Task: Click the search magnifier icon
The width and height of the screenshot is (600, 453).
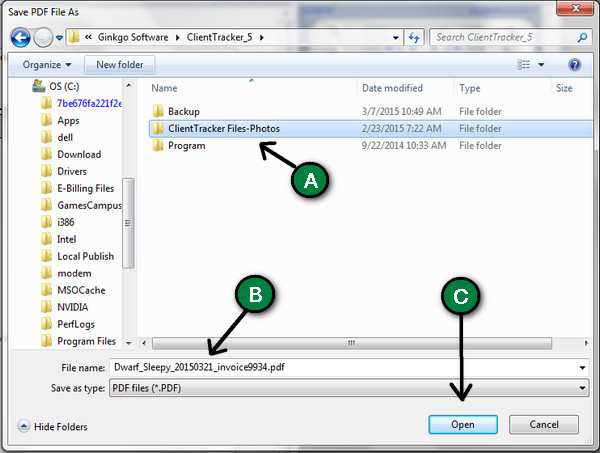Action: (582, 37)
